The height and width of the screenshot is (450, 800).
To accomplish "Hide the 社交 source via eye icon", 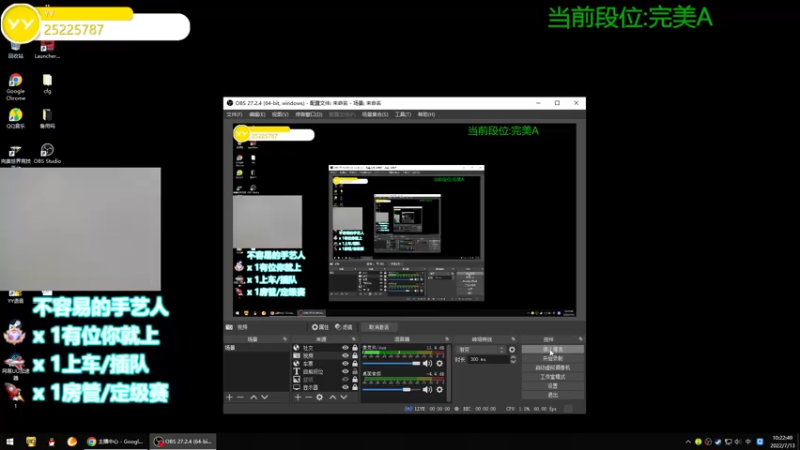I will pos(345,348).
